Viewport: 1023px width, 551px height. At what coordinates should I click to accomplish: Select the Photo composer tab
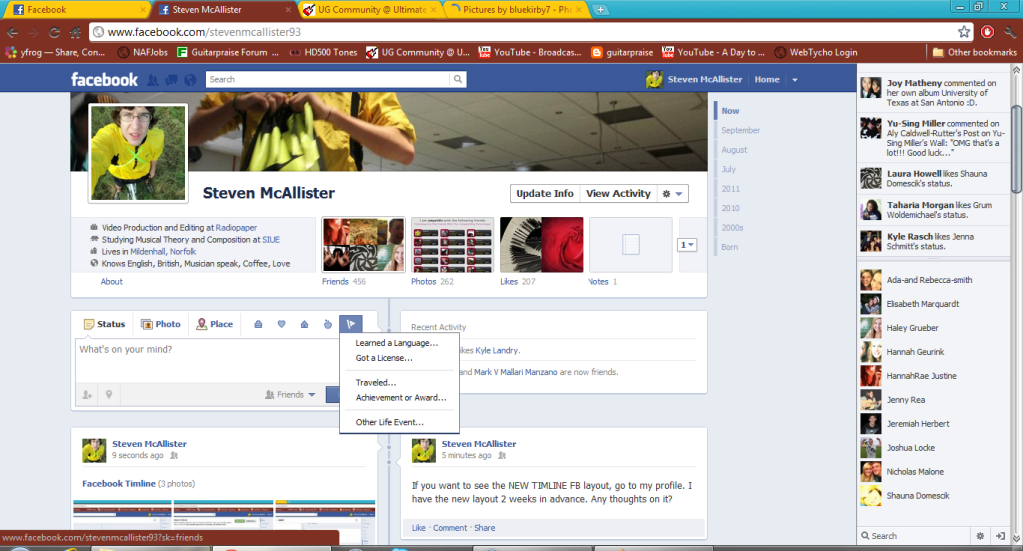161,324
